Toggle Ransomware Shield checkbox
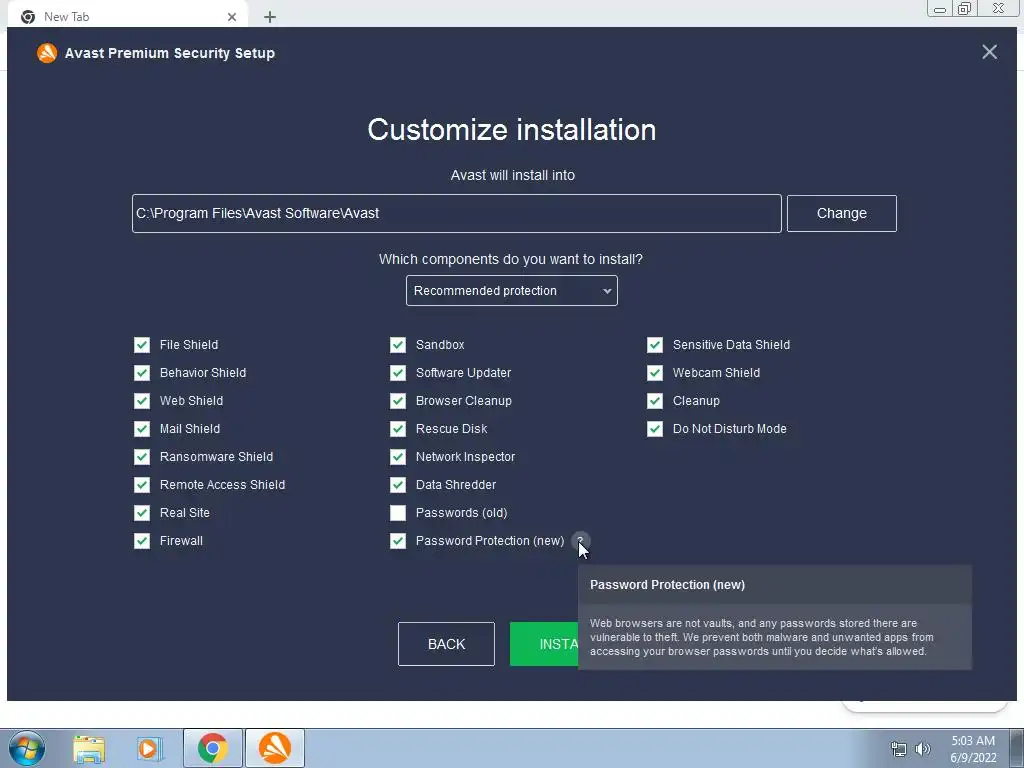This screenshot has width=1024, height=768. pyautogui.click(x=142, y=457)
